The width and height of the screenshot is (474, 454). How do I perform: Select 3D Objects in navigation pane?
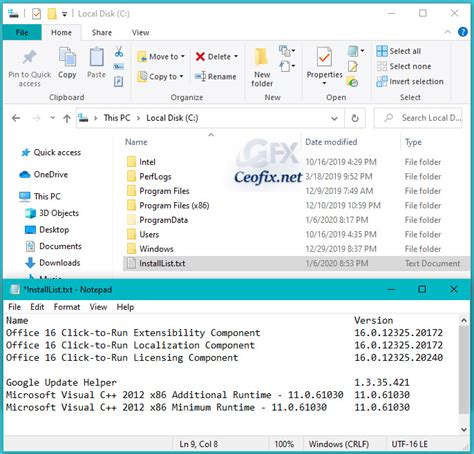point(52,213)
